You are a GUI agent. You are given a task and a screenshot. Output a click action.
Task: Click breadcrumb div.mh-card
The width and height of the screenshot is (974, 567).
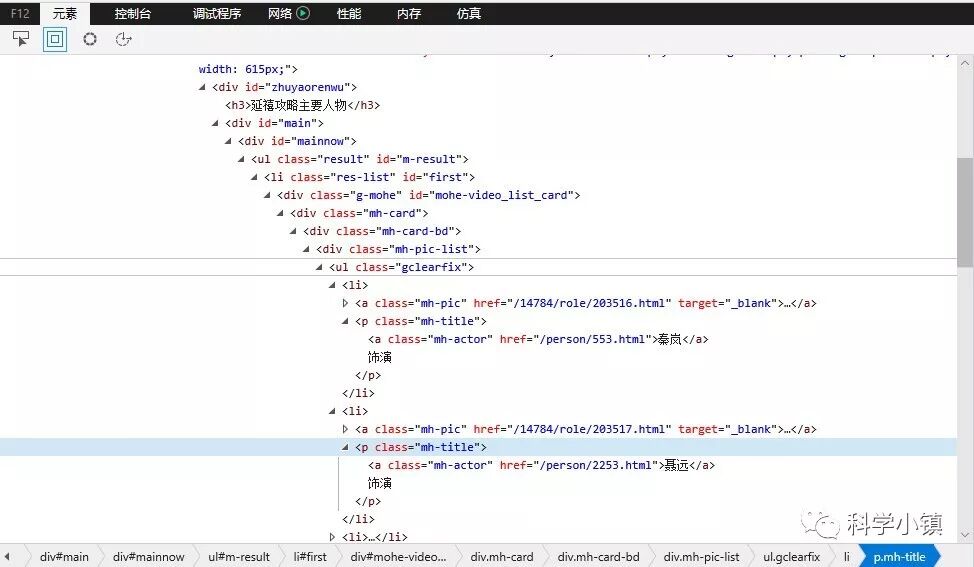point(502,556)
